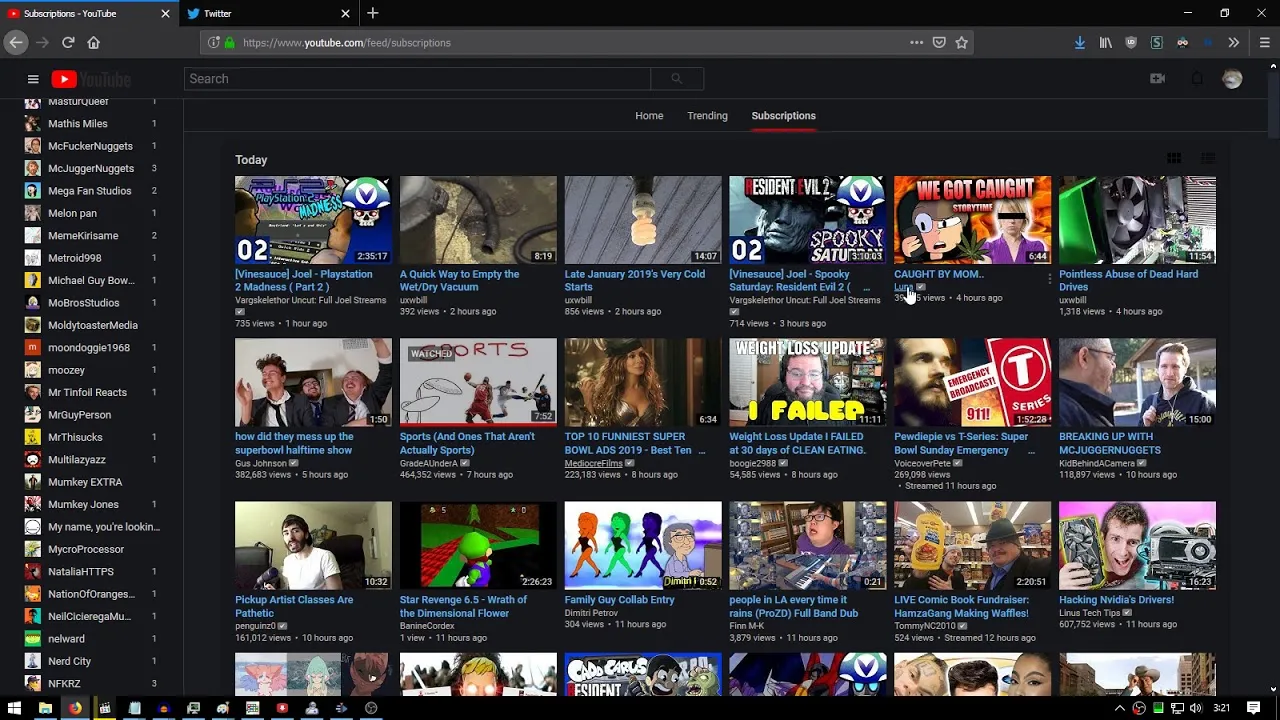Show hidden system tray icons
This screenshot has width=1280, height=720.
(1120, 708)
